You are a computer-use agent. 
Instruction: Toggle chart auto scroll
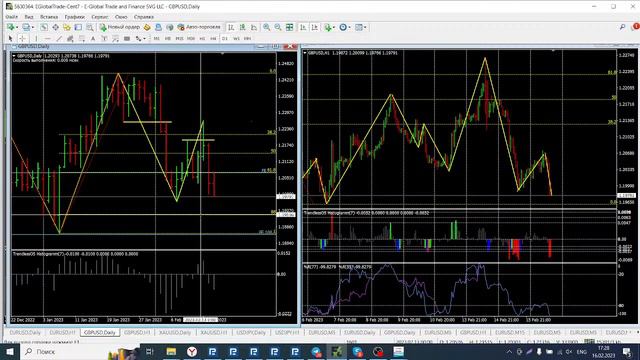[303, 27]
